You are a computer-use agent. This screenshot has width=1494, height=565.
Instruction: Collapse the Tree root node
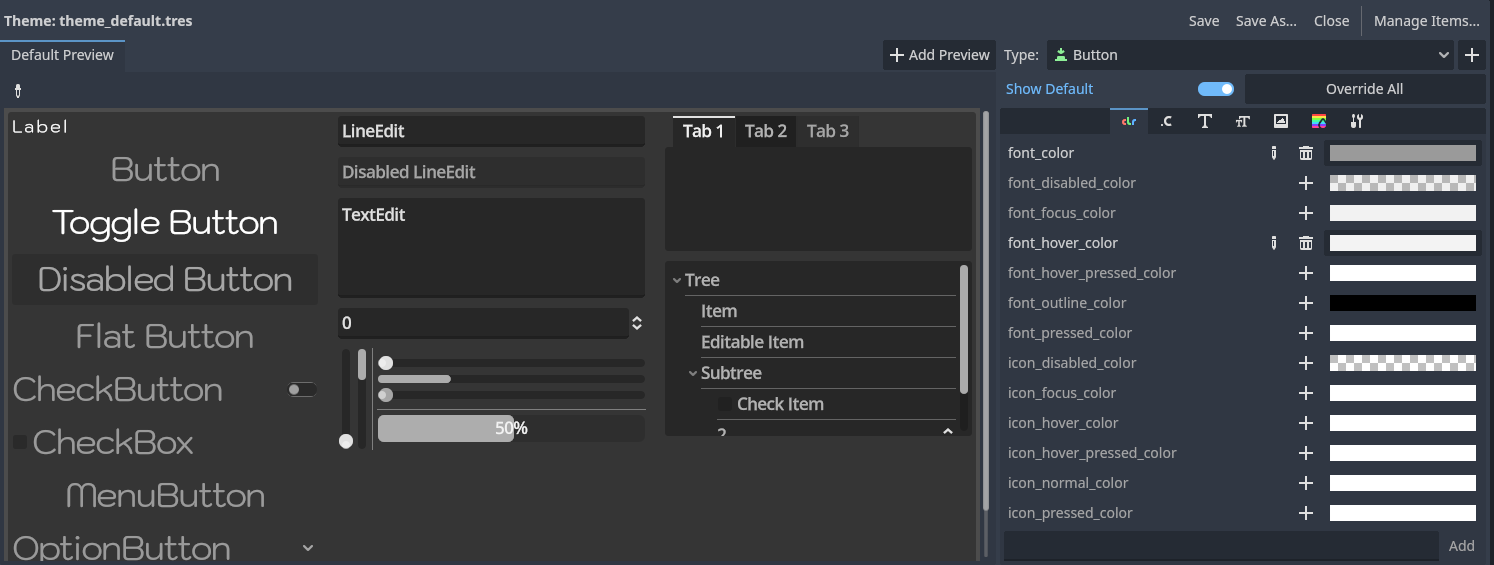coord(677,281)
